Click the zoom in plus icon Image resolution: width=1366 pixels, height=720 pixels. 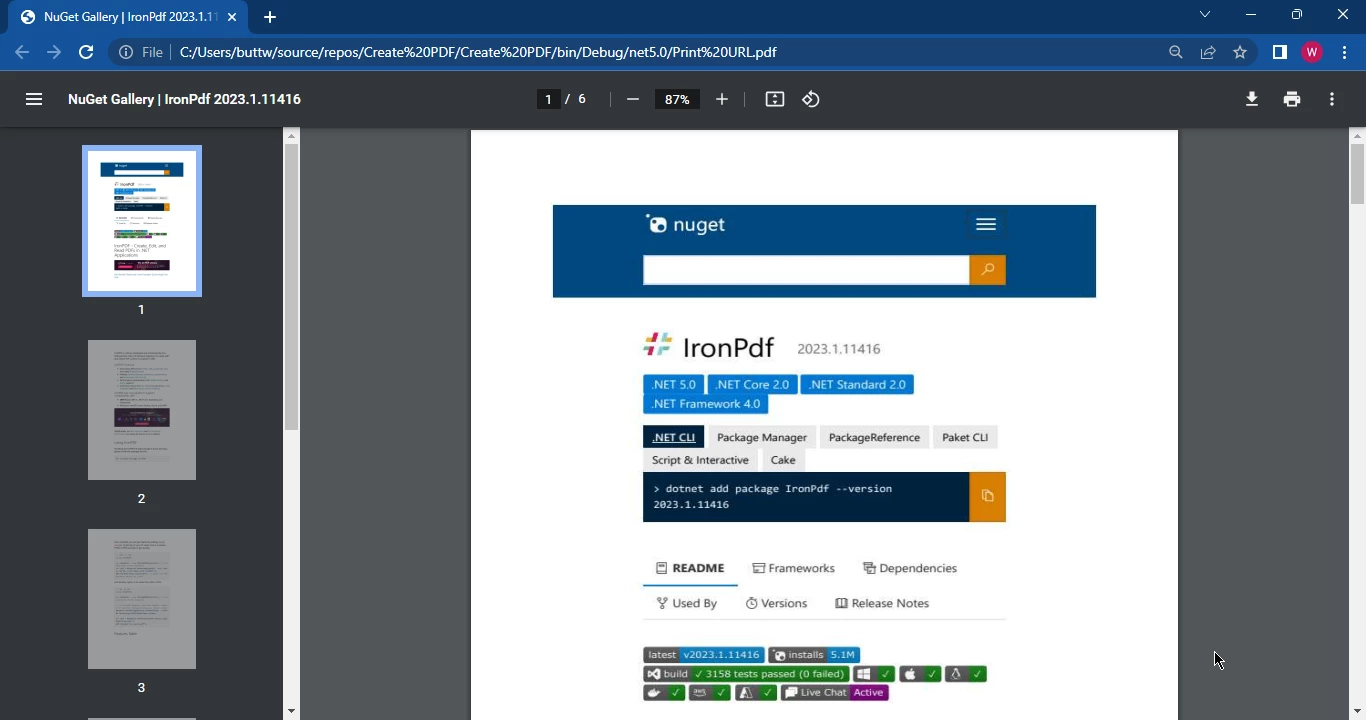[722, 99]
